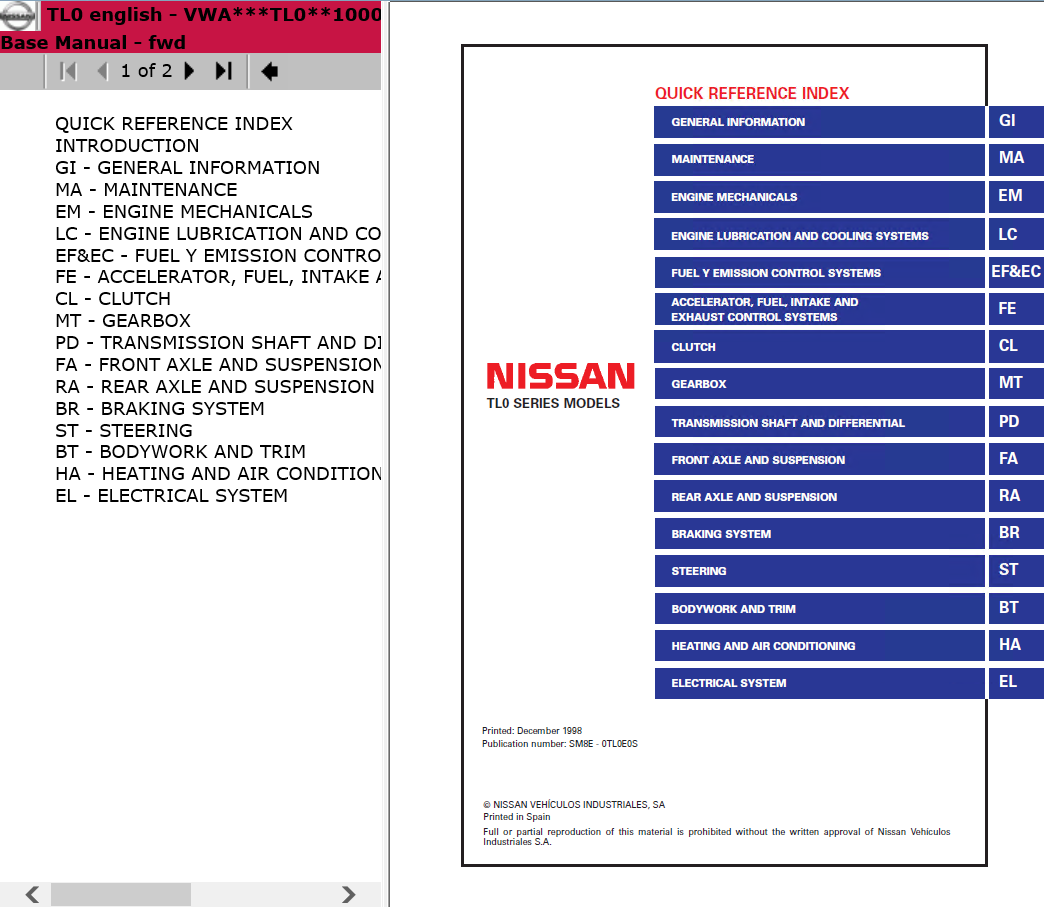Select the MT index tab
The width and height of the screenshot is (1044, 907).
click(1016, 384)
